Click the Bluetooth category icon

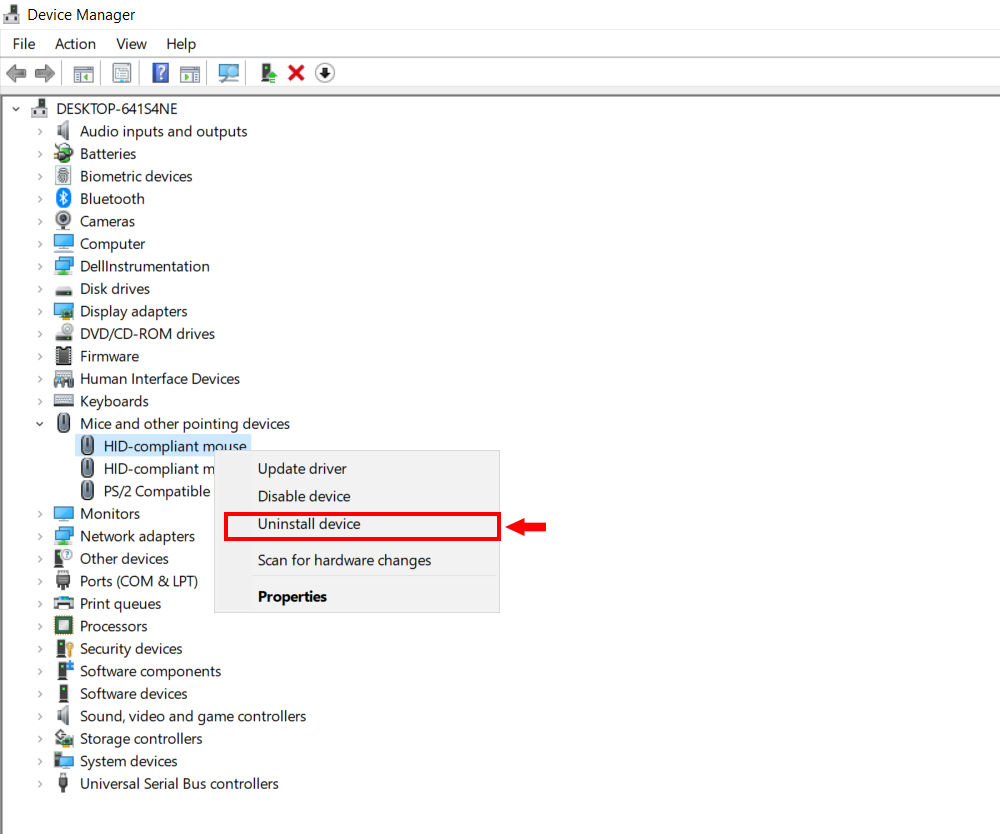[x=64, y=199]
